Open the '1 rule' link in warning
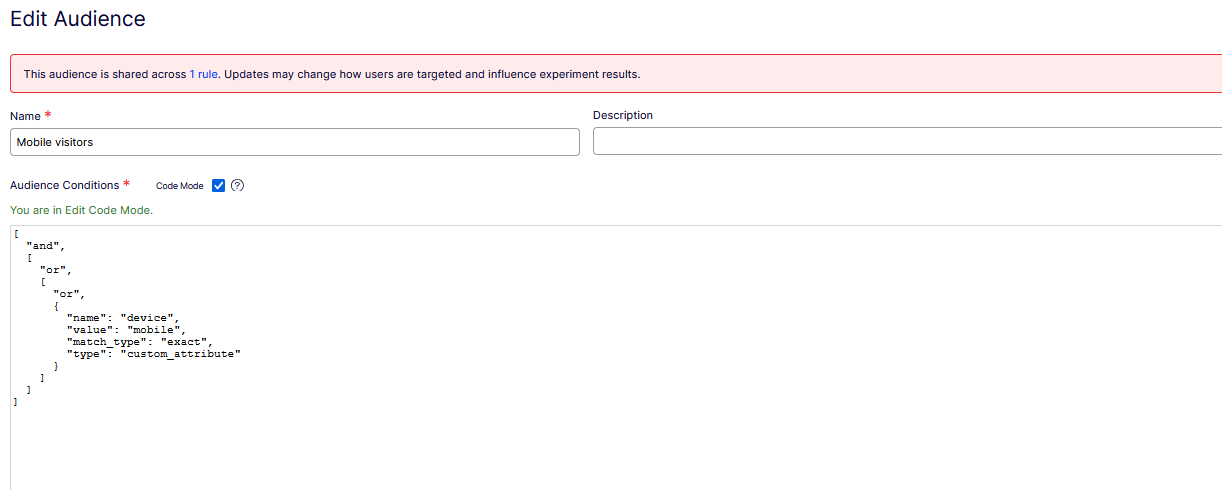1222x490 pixels. pyautogui.click(x=203, y=74)
